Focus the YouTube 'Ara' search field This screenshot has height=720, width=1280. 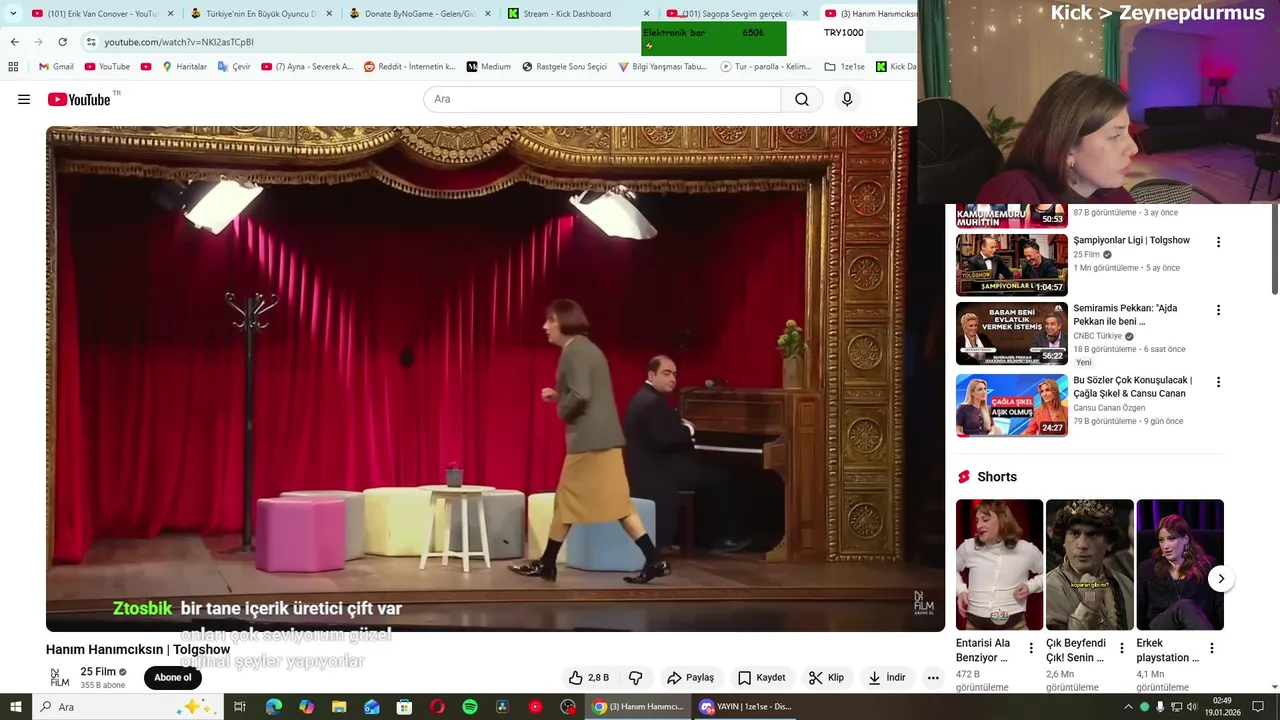coord(602,99)
